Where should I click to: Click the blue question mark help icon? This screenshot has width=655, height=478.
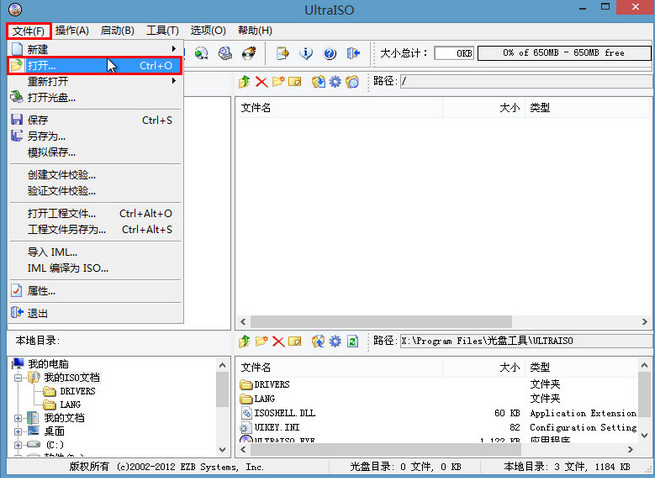[x=330, y=53]
